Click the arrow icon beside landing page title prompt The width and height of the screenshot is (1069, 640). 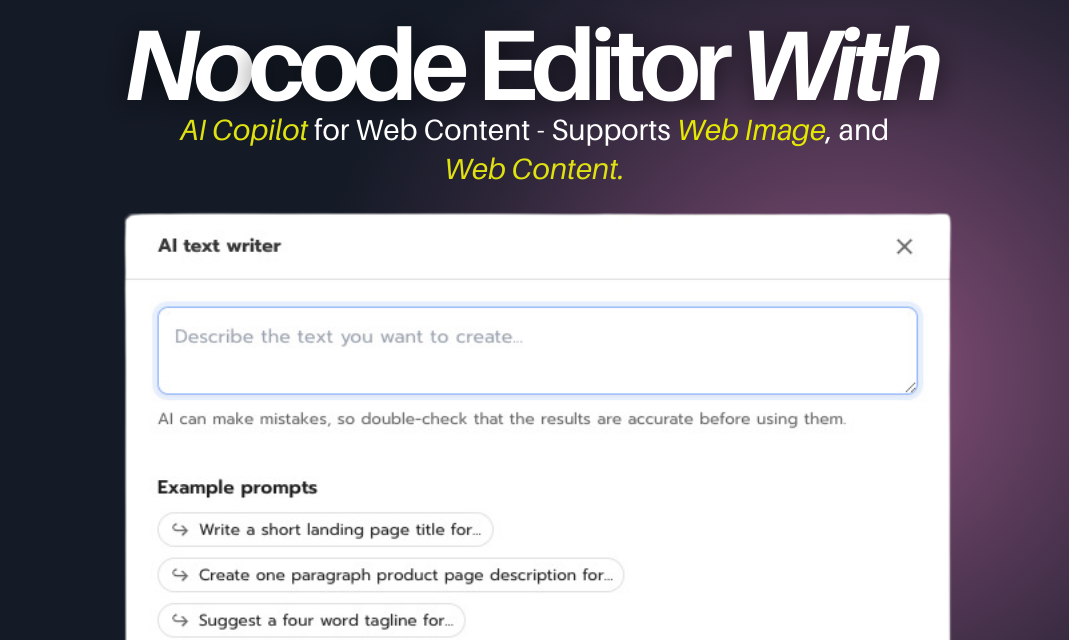180,530
